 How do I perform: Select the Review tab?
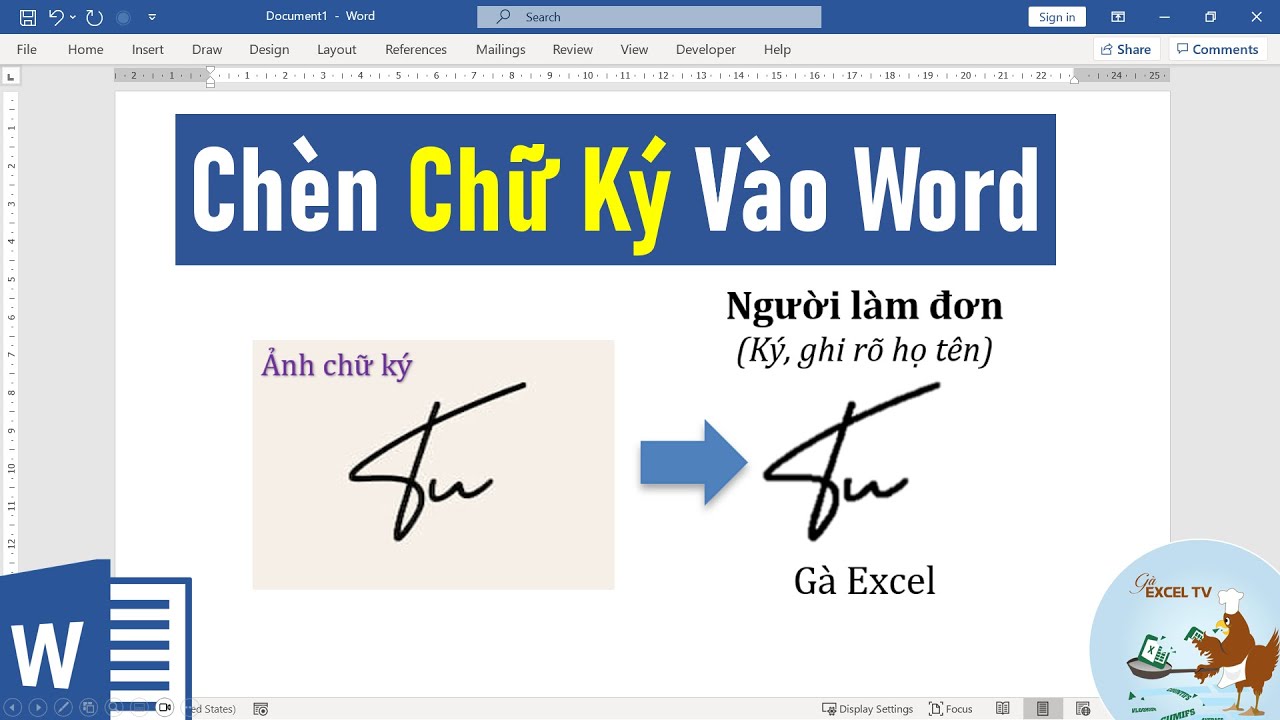(x=572, y=49)
